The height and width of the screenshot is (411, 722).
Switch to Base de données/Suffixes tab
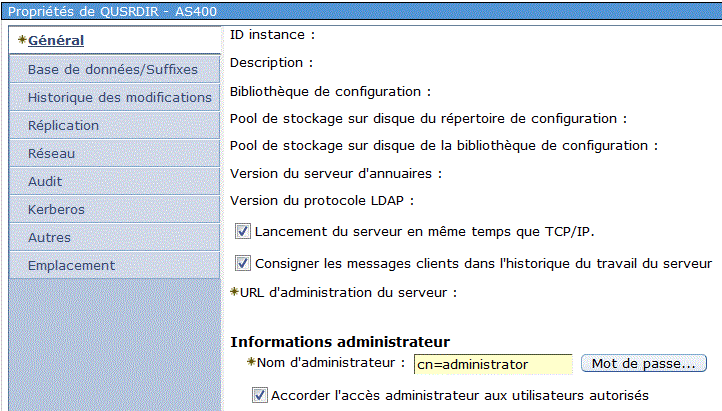(x=114, y=69)
